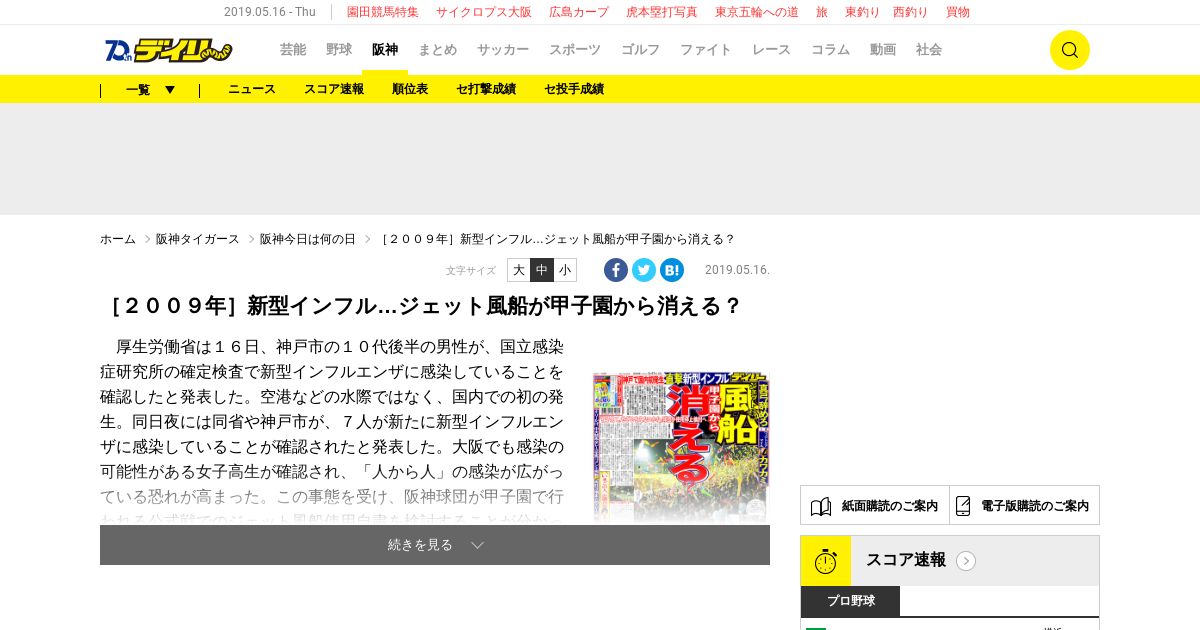Open 旅 top link
1200x630 pixels.
click(x=822, y=12)
